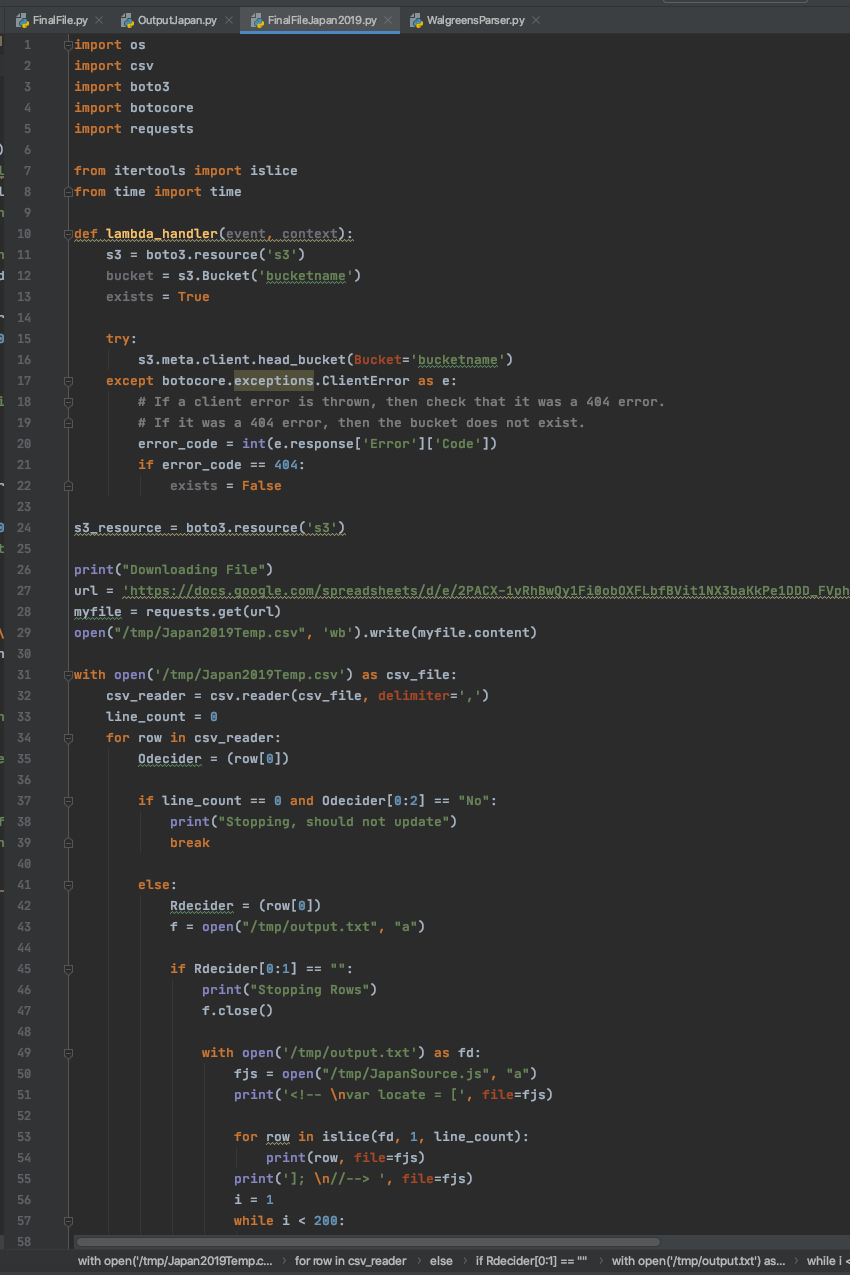Click the Python icon on OutputJapan.py tab
The image size is (850, 1275).
click(127, 20)
